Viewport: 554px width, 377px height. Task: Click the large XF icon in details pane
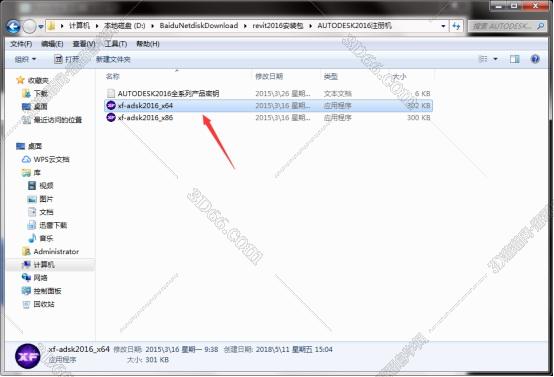click(x=28, y=356)
